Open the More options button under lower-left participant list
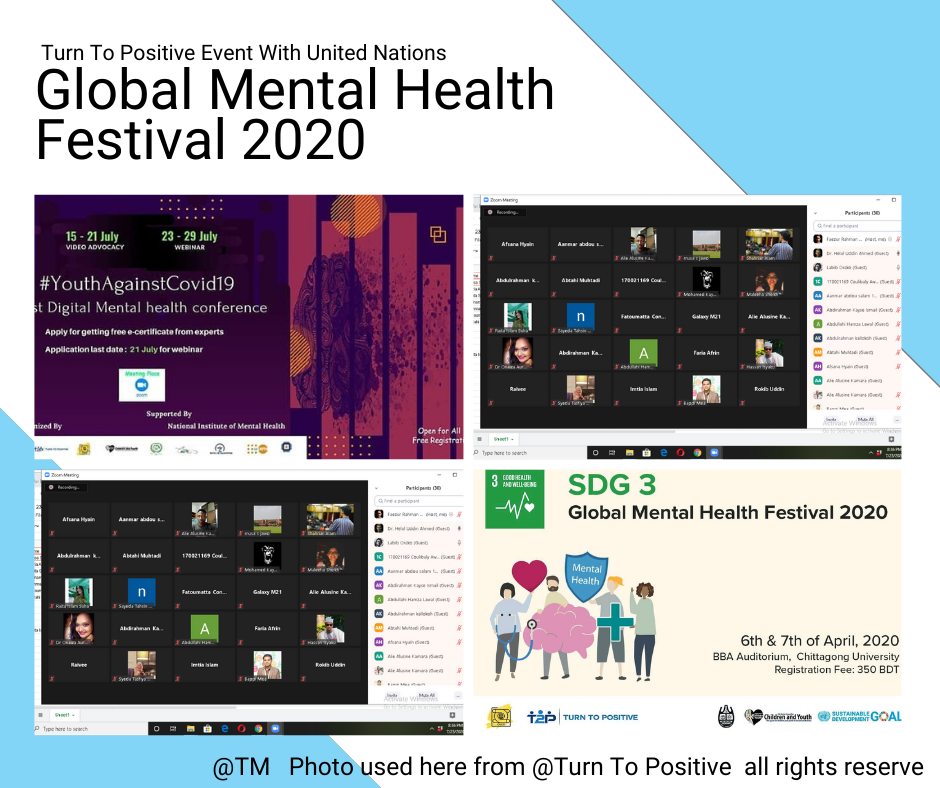This screenshot has height=788, width=940. pyautogui.click(x=458, y=696)
